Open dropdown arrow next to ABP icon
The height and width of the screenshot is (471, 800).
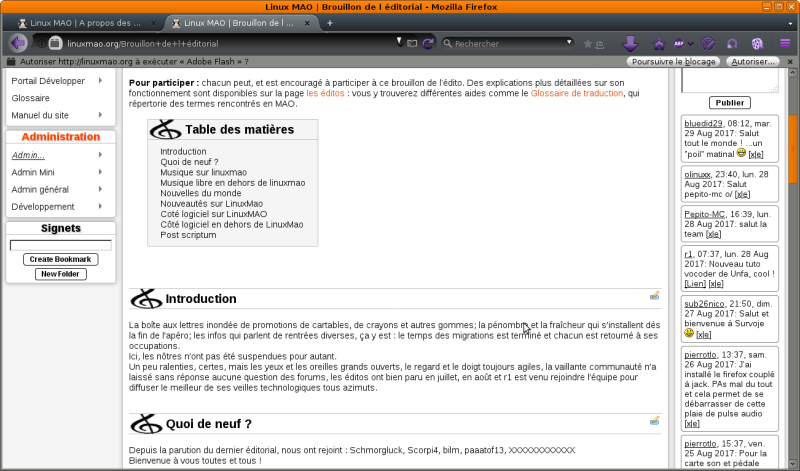point(690,44)
